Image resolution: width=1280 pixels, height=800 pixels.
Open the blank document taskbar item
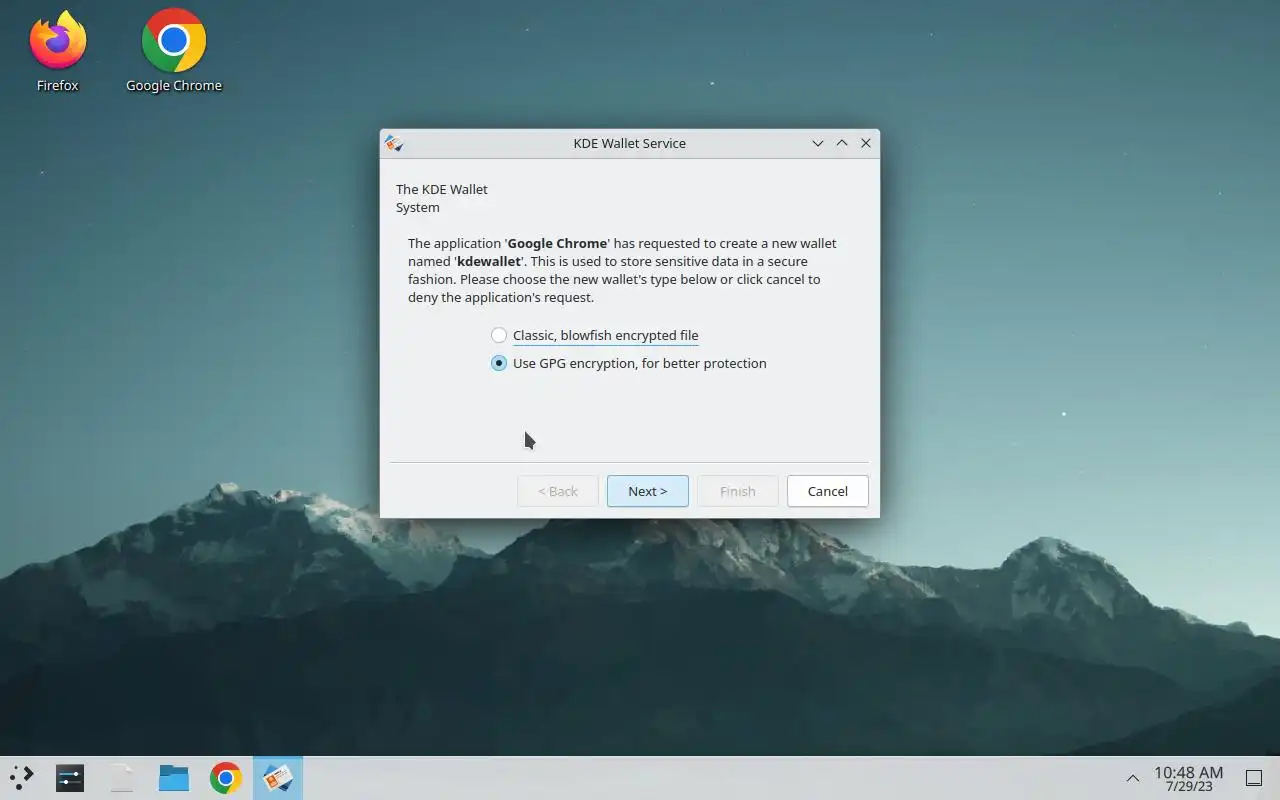pyautogui.click(x=122, y=777)
